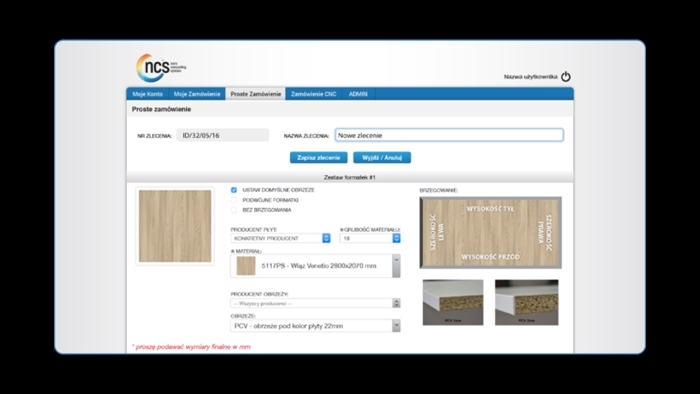Open the Grubość materiału dropdown
Screen dimensions: 700x394
coord(370,238)
